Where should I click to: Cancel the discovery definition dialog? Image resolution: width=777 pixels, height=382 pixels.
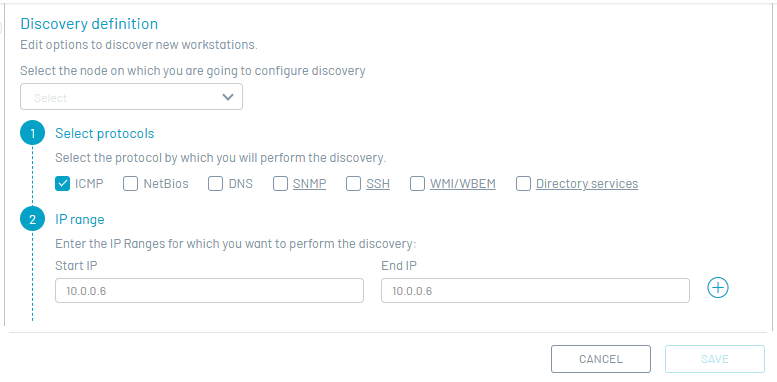coord(601,359)
